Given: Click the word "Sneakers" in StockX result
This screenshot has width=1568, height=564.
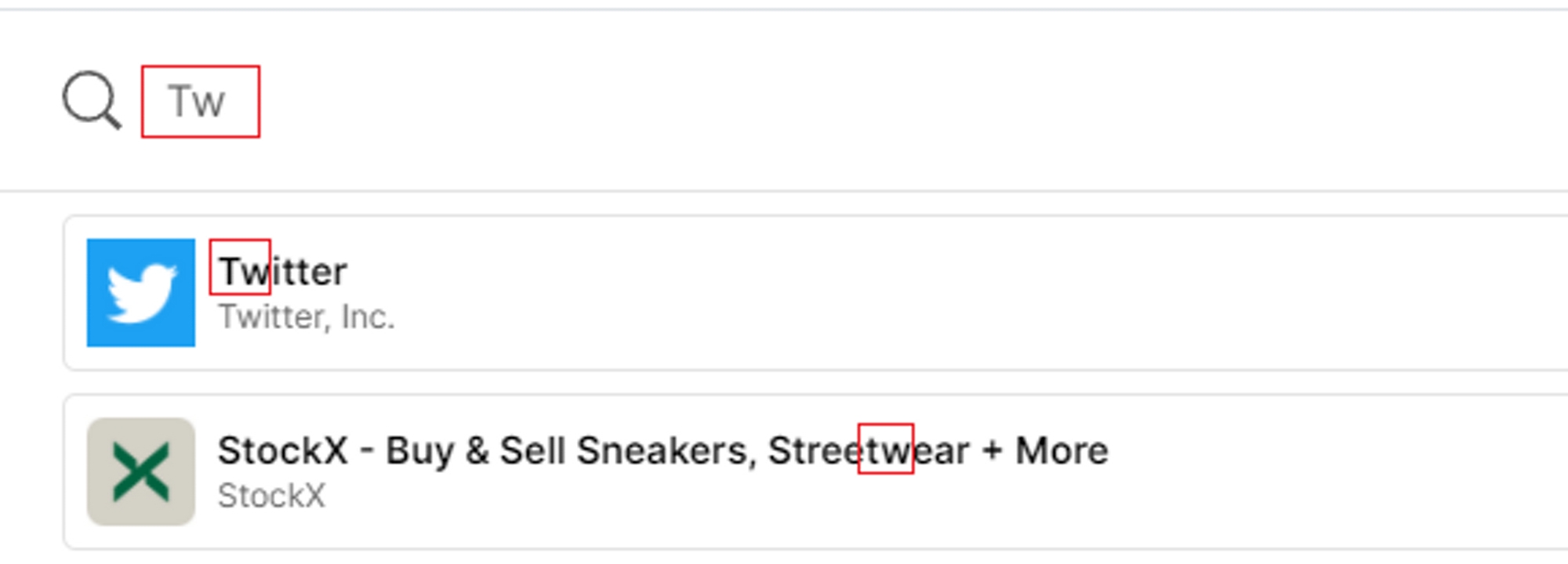Looking at the screenshot, I should coord(666,450).
